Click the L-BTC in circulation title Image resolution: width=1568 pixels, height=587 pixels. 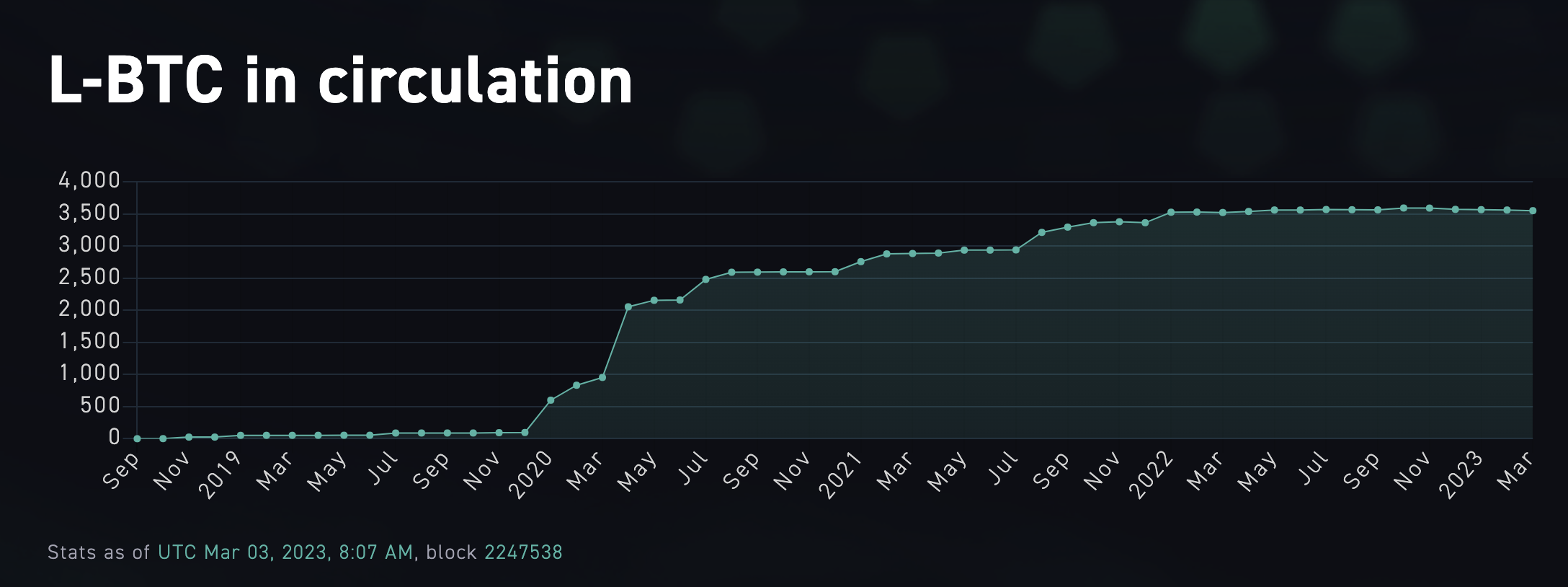(340, 81)
